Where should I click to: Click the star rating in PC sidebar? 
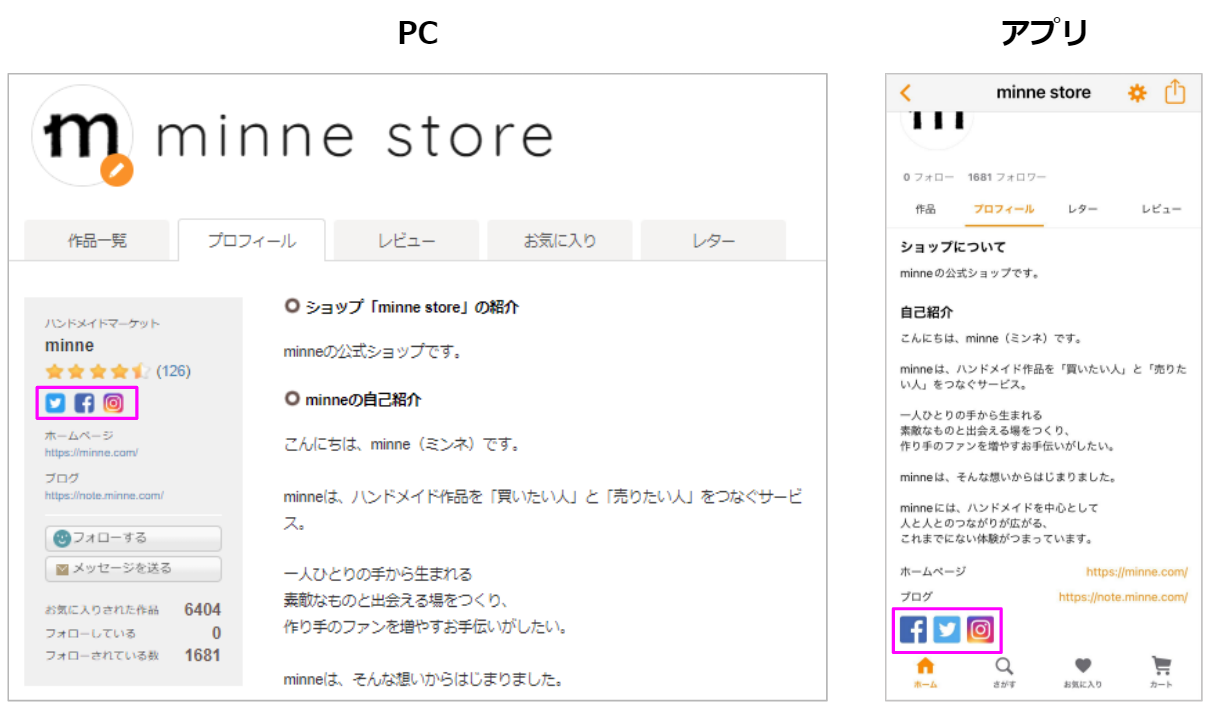pyautogui.click(x=97, y=371)
